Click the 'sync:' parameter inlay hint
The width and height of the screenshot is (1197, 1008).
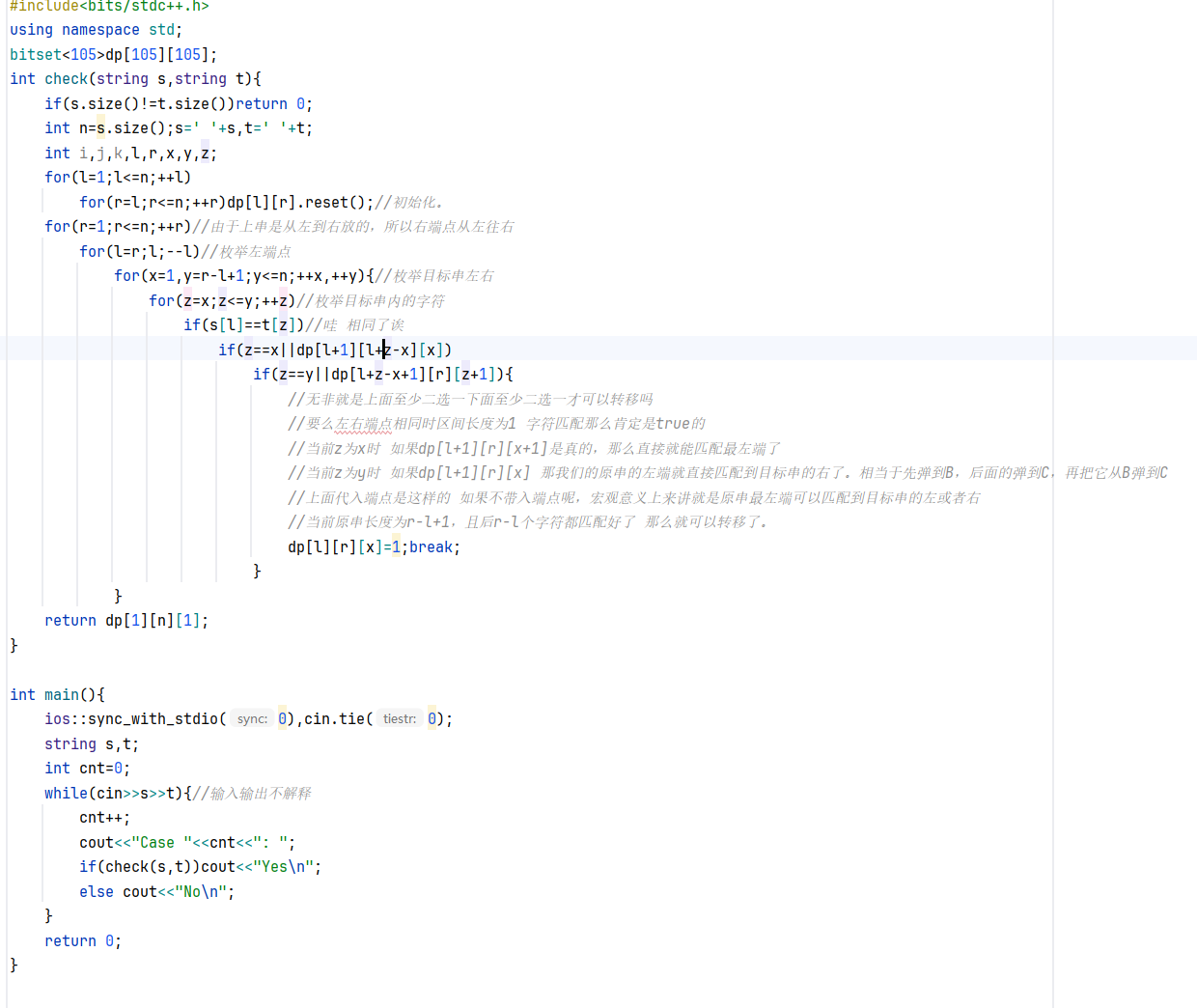tap(252, 719)
